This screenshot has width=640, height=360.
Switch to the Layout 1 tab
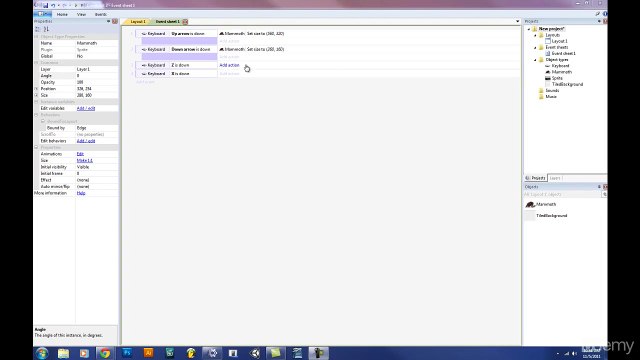138,22
